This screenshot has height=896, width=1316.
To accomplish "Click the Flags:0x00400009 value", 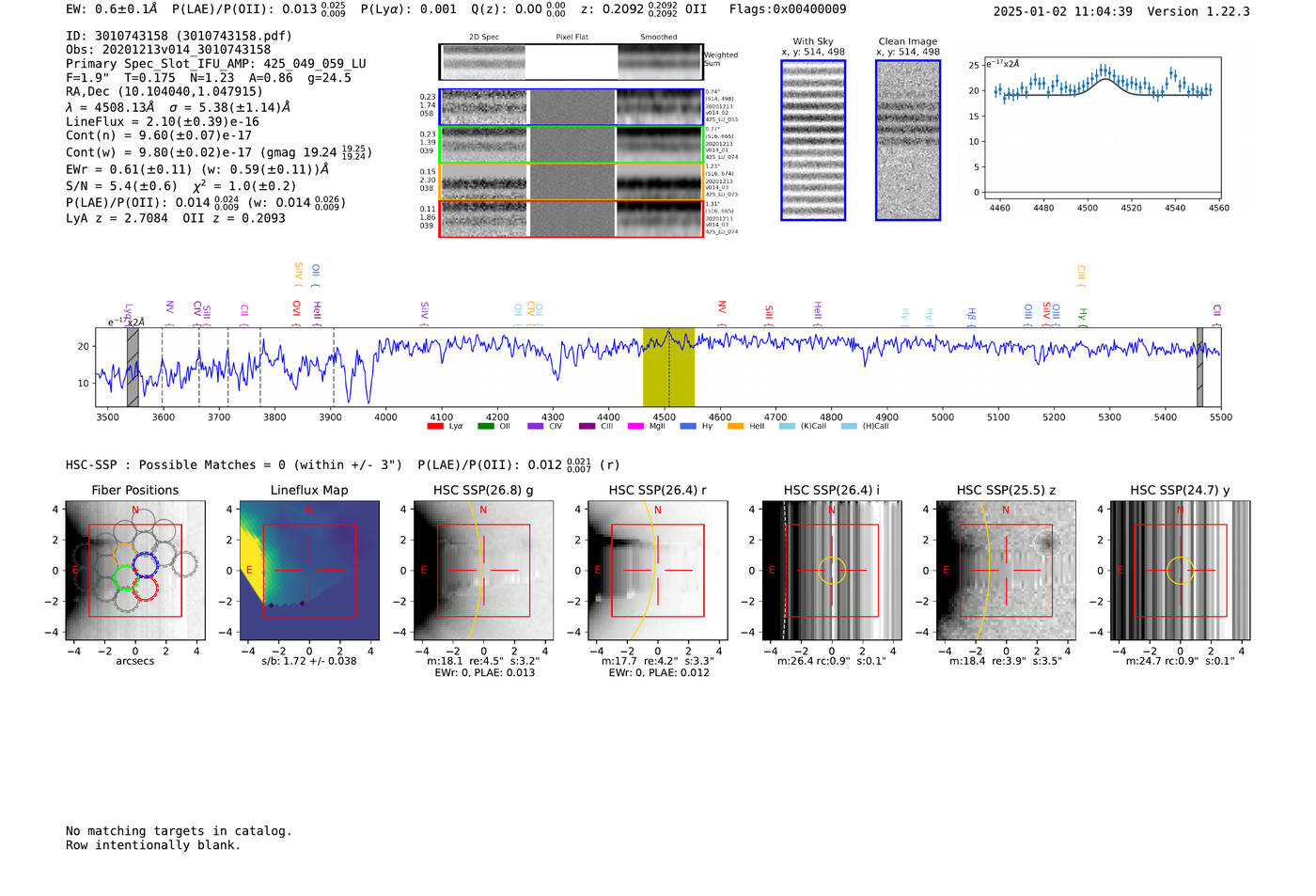I will 788,9.
